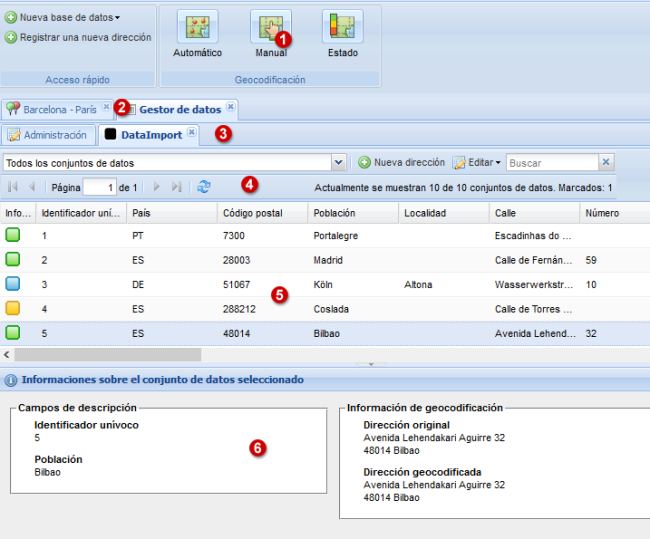Sort by Identificador unívoco column
The width and height of the screenshot is (650, 539).
pos(81,213)
